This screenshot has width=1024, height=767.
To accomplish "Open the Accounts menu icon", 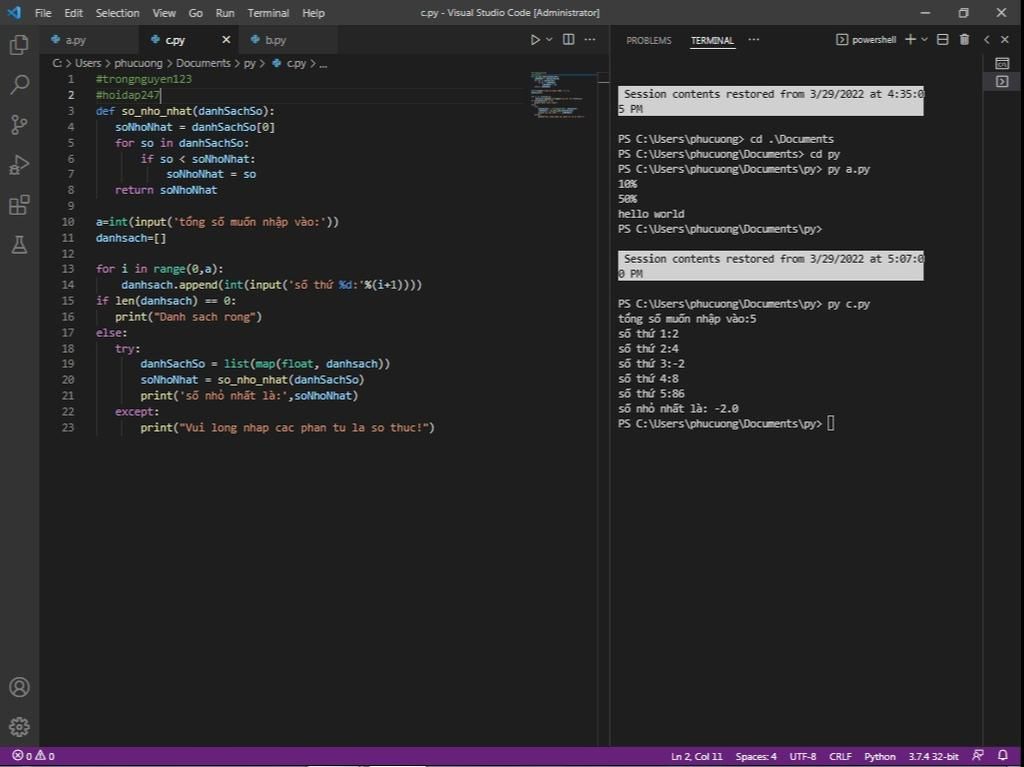I will click(x=19, y=687).
